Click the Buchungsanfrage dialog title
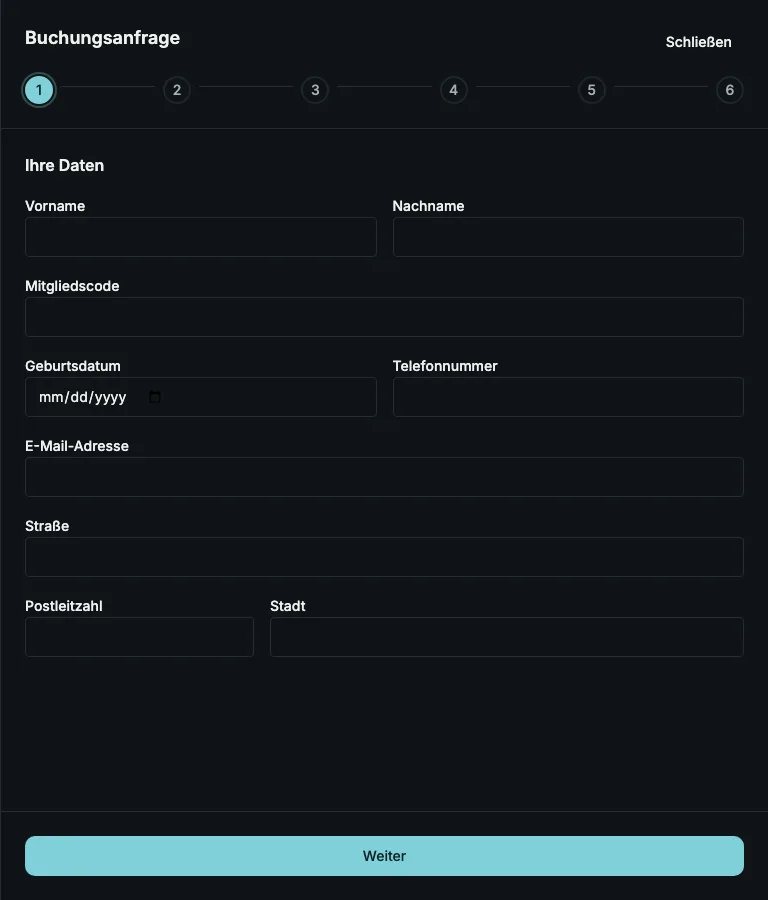Viewport: 768px width, 900px height. point(103,38)
